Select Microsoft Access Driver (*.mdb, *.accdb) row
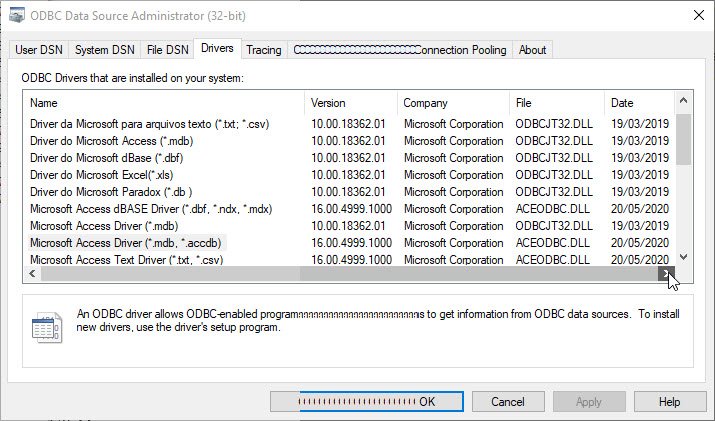 tap(349, 243)
